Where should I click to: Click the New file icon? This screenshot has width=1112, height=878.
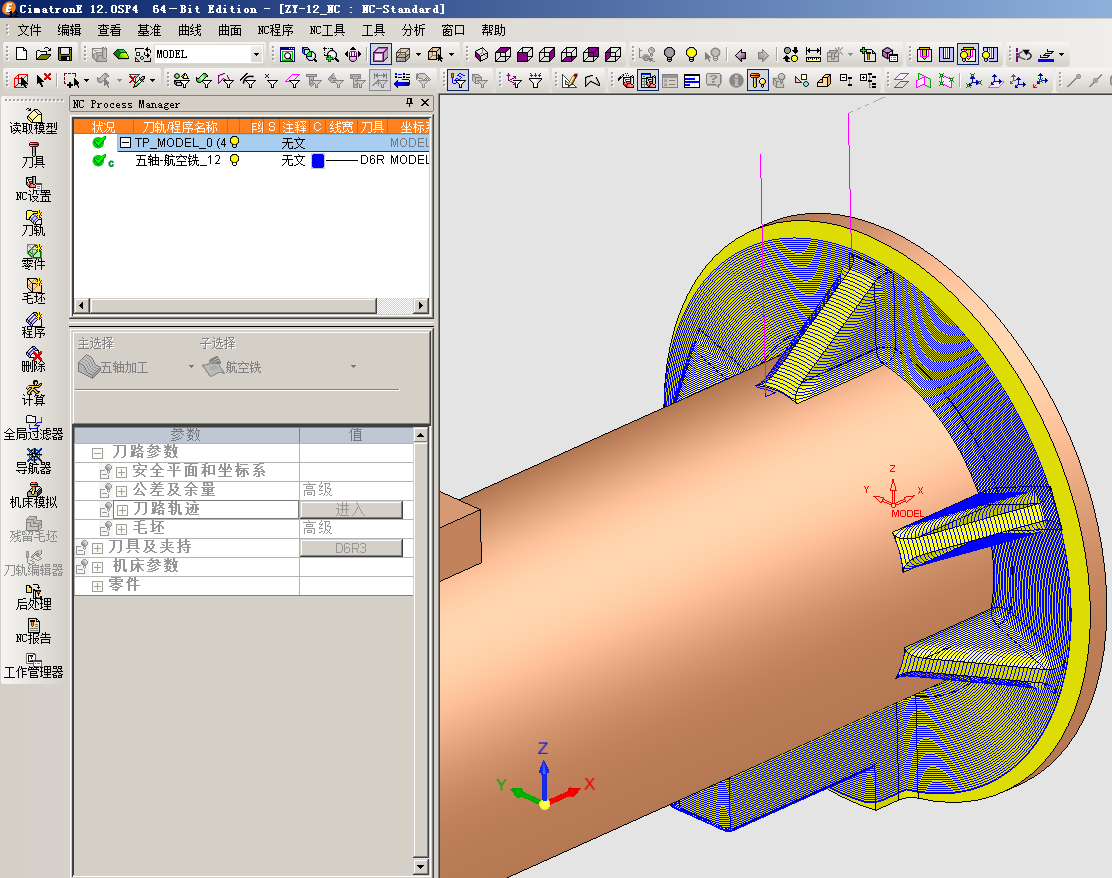pos(21,54)
